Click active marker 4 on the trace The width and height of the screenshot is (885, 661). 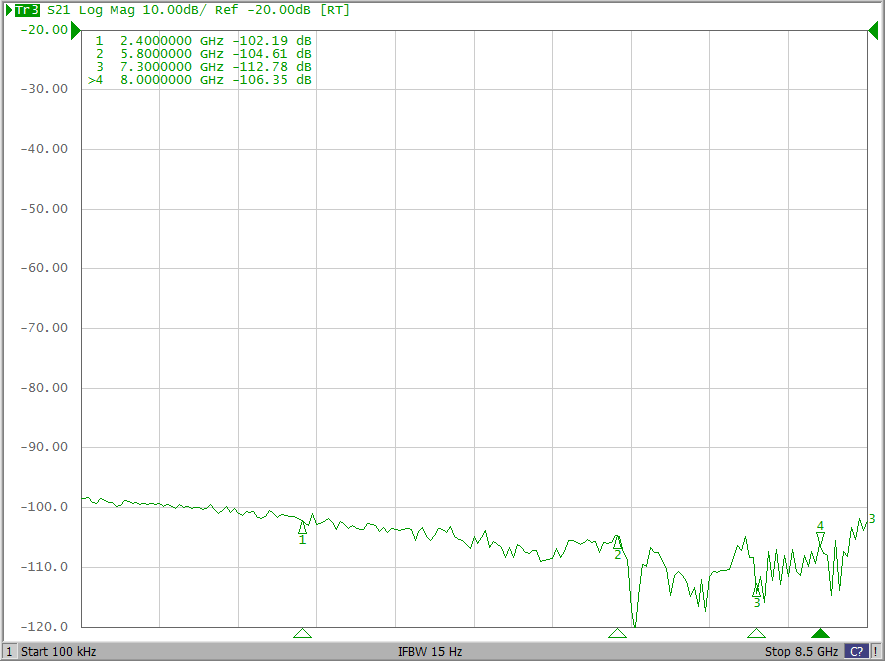(820, 538)
